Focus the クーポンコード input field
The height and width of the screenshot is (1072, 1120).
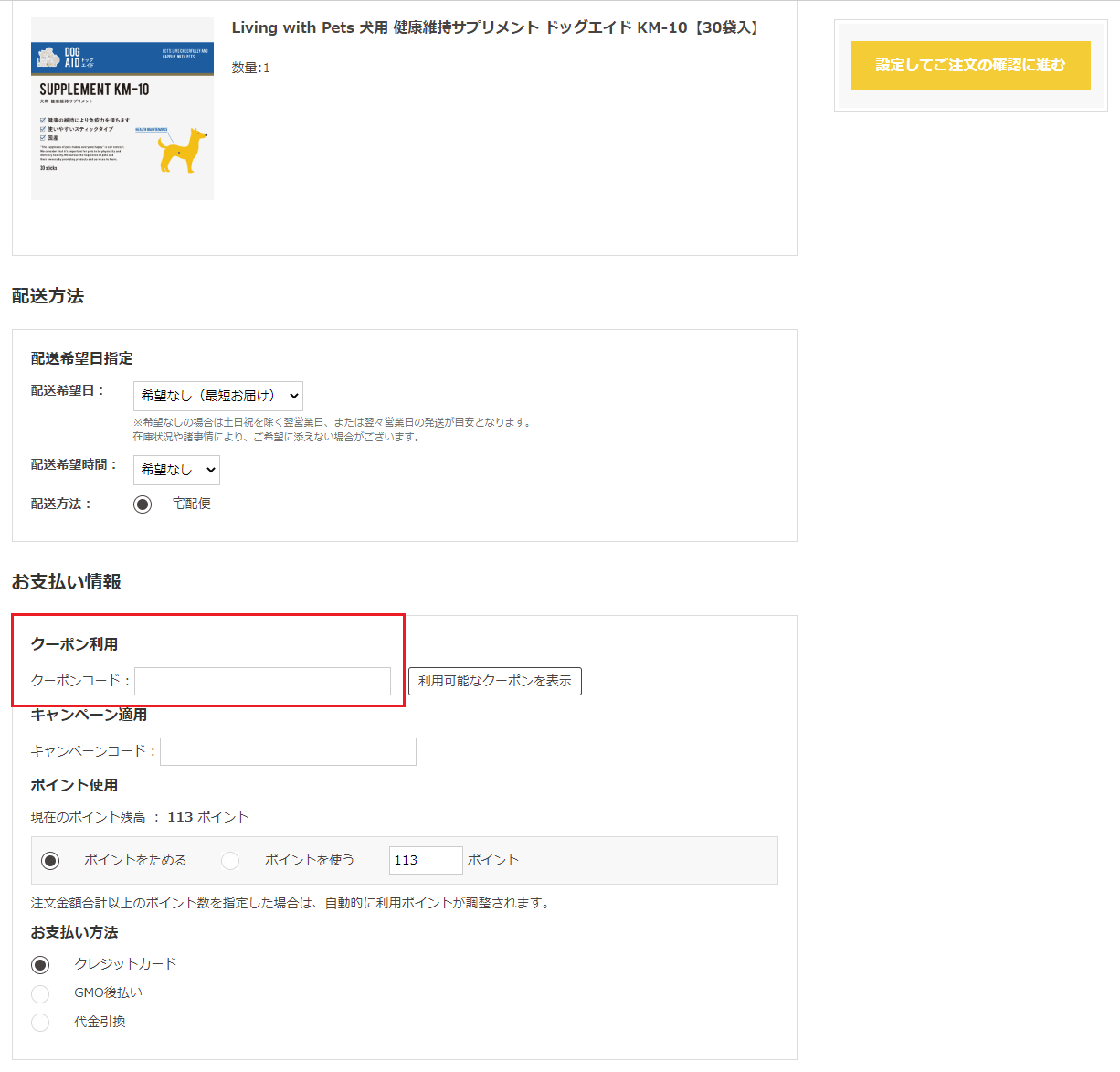pos(262,681)
